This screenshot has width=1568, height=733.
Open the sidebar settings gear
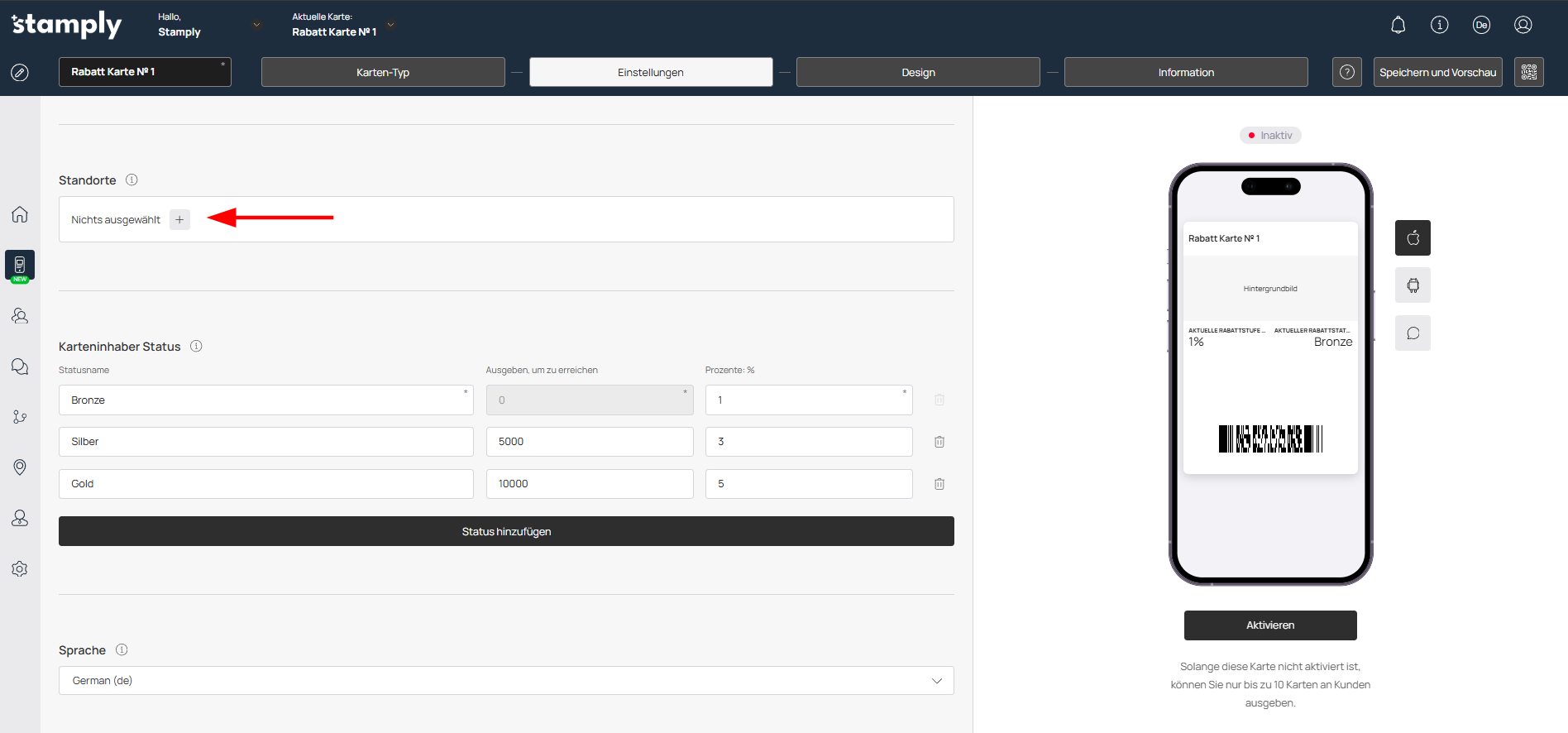[x=20, y=569]
